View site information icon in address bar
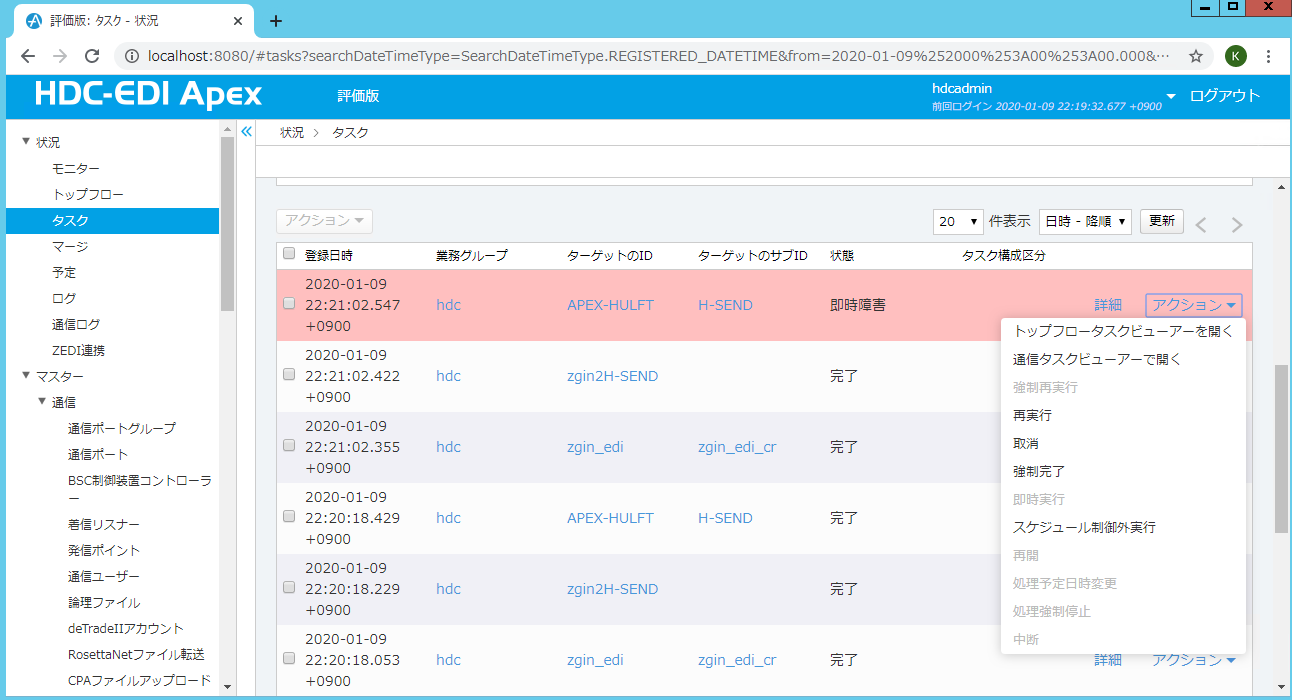The width and height of the screenshot is (1292, 700). 131,56
